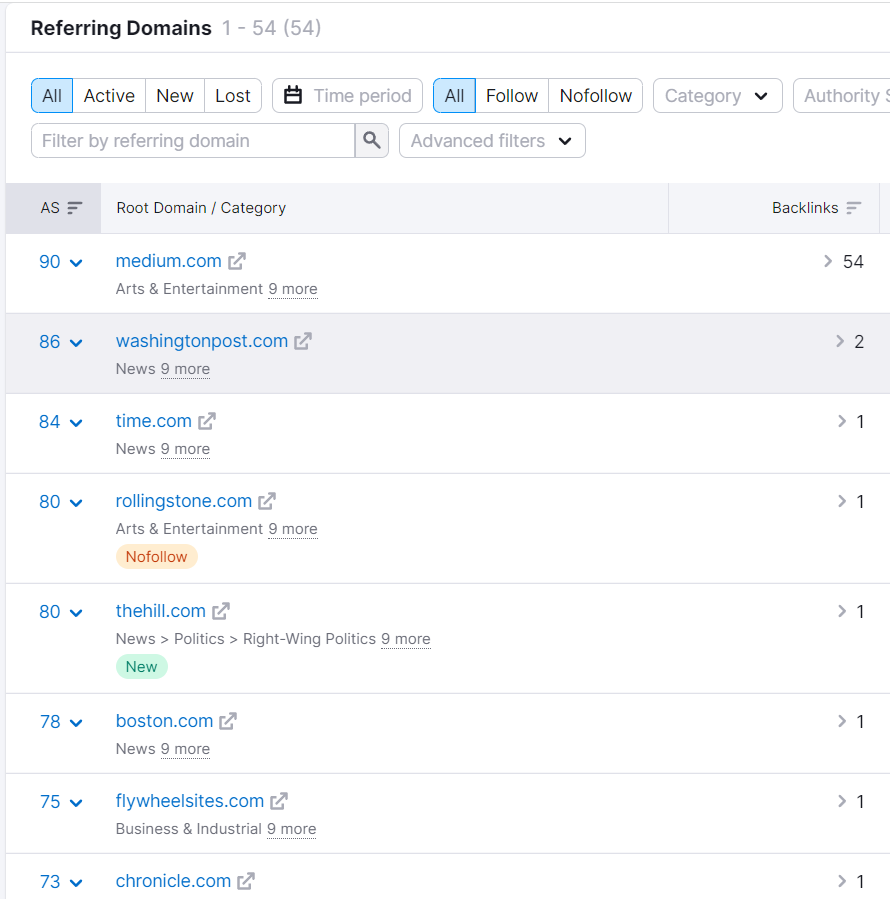Select the Active status filter
The width and height of the screenshot is (890, 899).
109,95
